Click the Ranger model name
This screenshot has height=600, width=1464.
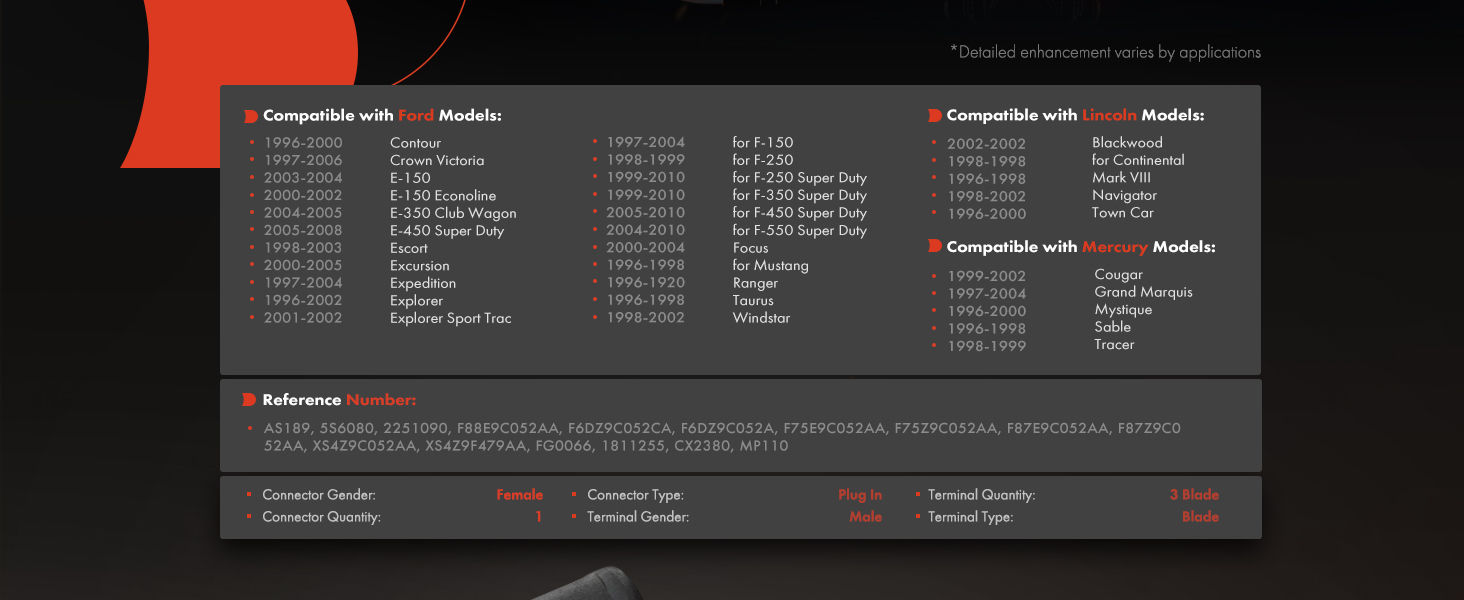click(755, 283)
